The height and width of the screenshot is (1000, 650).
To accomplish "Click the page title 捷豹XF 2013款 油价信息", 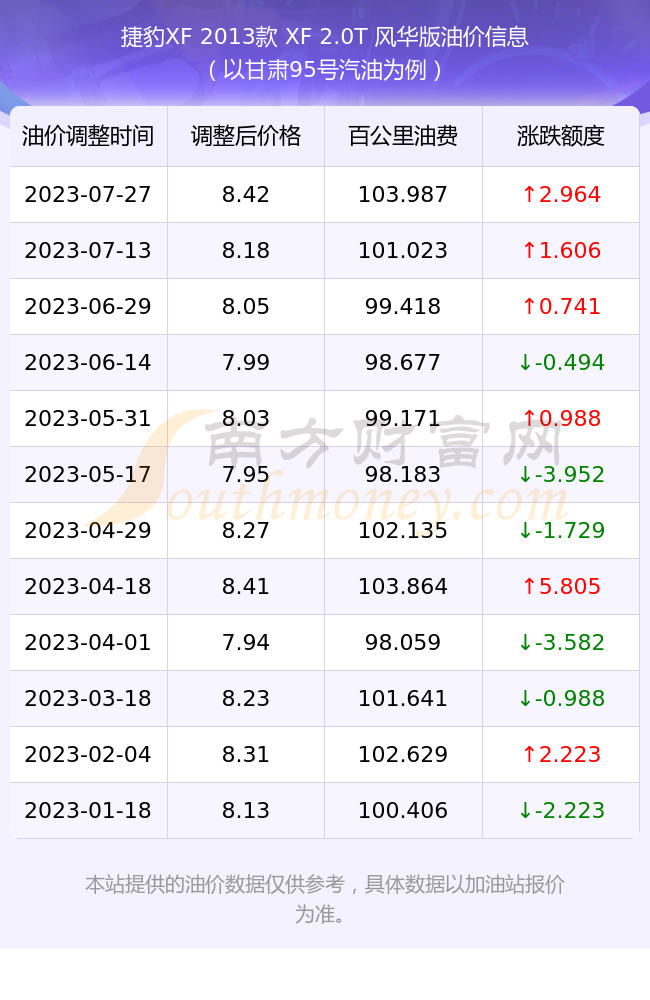I will pyautogui.click(x=325, y=37).
